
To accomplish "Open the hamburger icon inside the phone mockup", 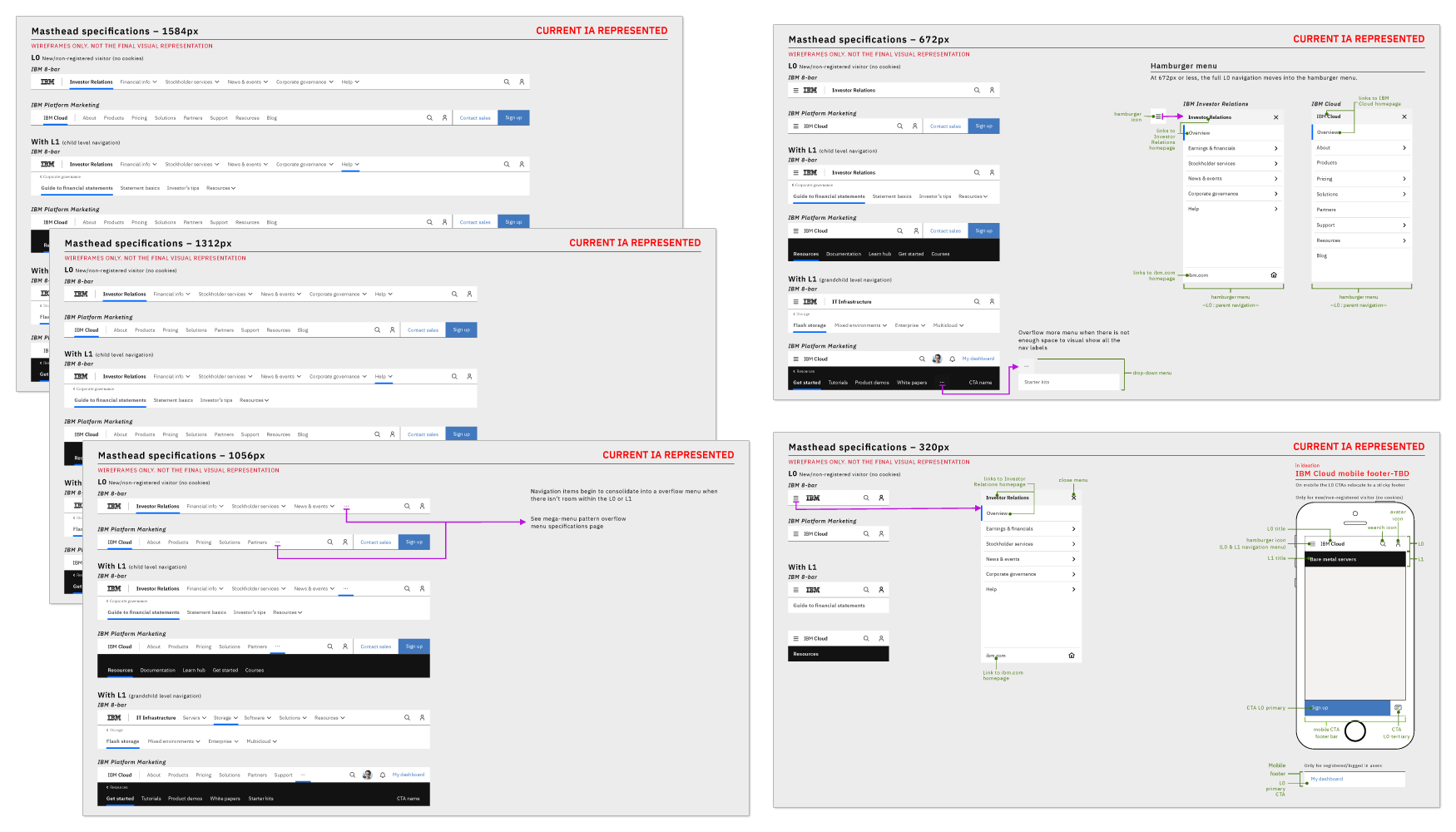I will (1313, 543).
